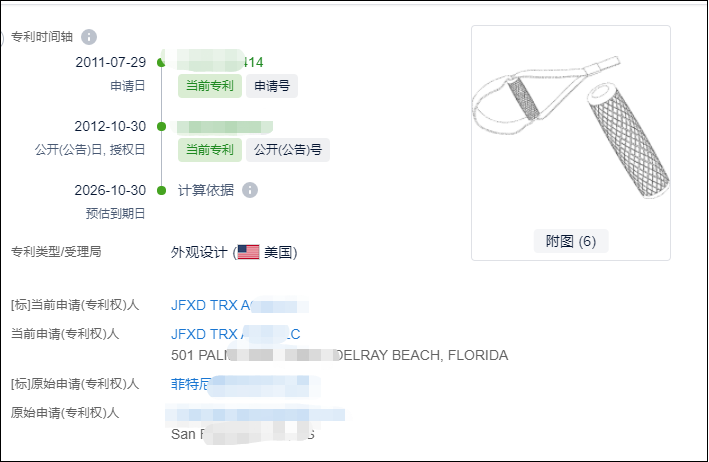The image size is (709, 462).
Task: Open the 菲特尼 original applicant link
Action: point(191,384)
